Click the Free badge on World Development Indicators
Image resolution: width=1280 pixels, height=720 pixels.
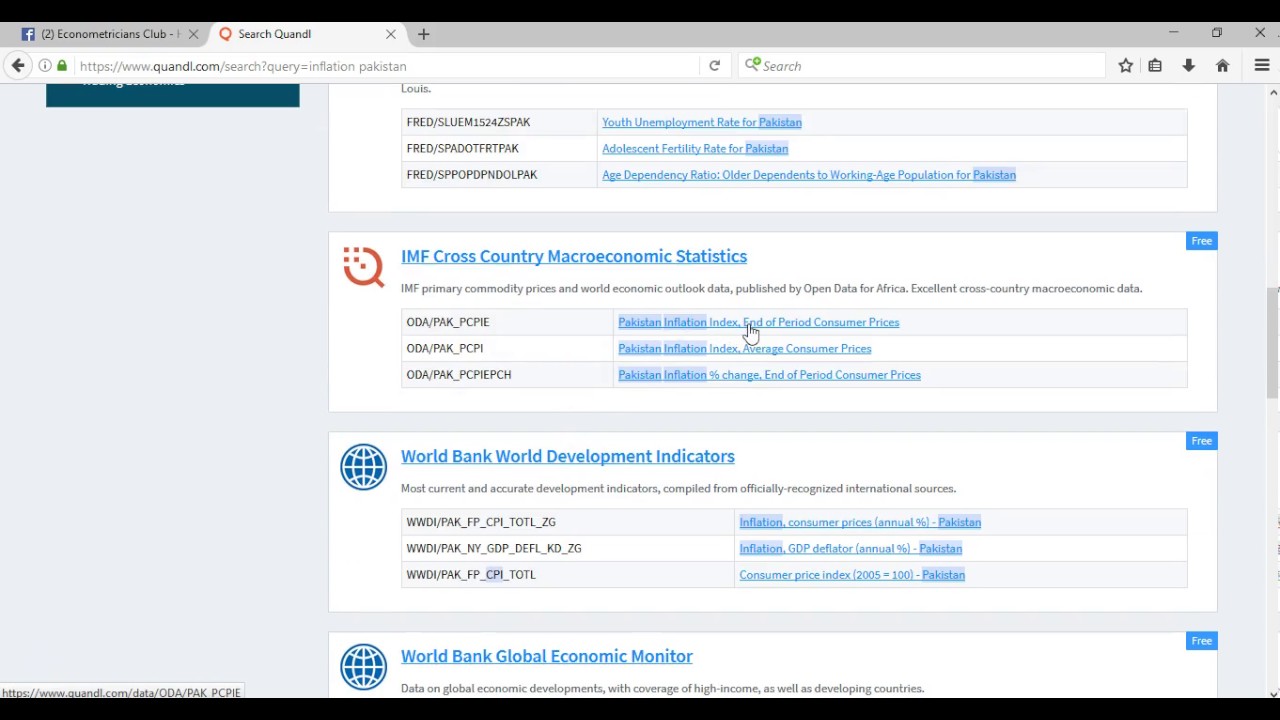[x=1202, y=441]
